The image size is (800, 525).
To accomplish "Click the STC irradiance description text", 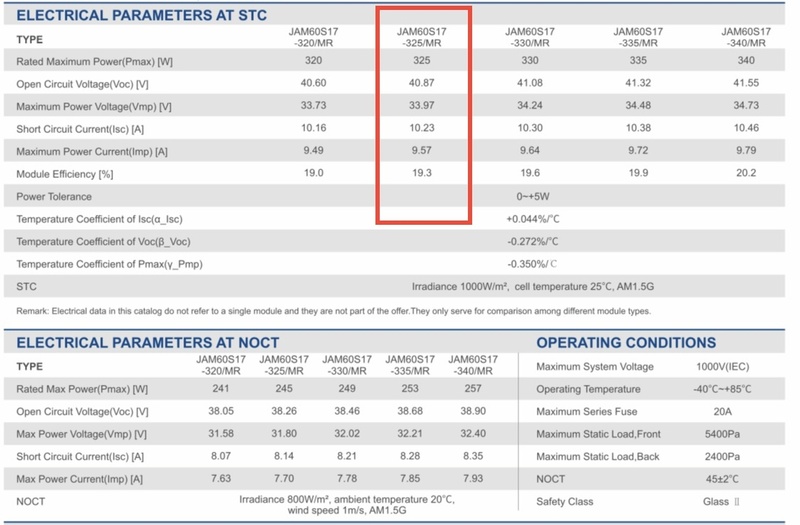I will [531, 287].
